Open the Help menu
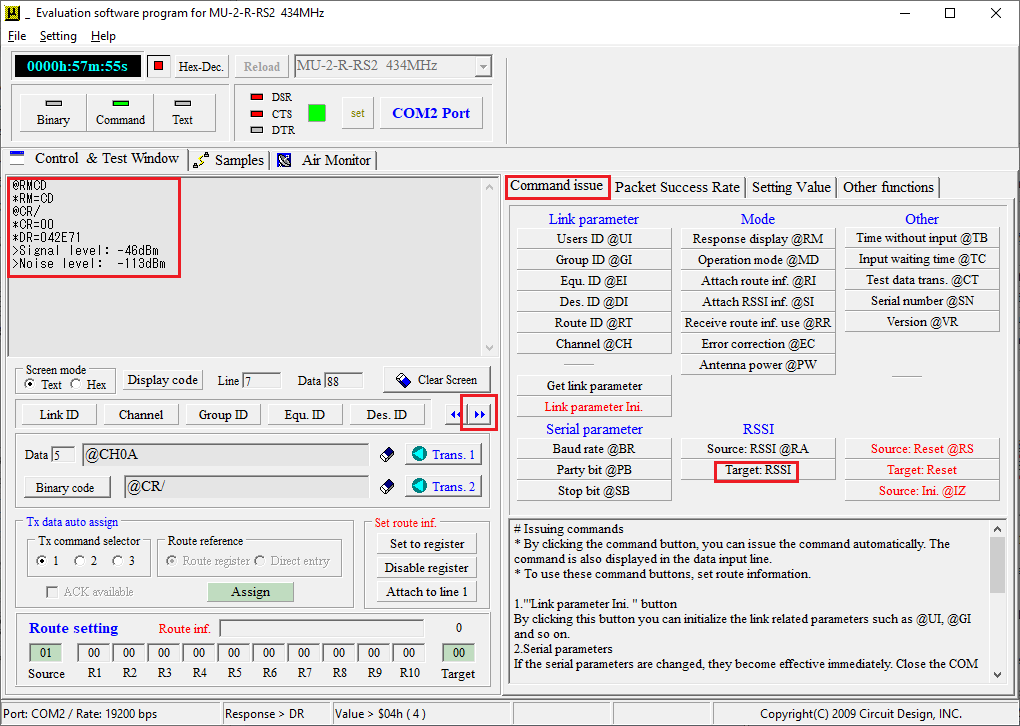1020x726 pixels. pos(103,36)
